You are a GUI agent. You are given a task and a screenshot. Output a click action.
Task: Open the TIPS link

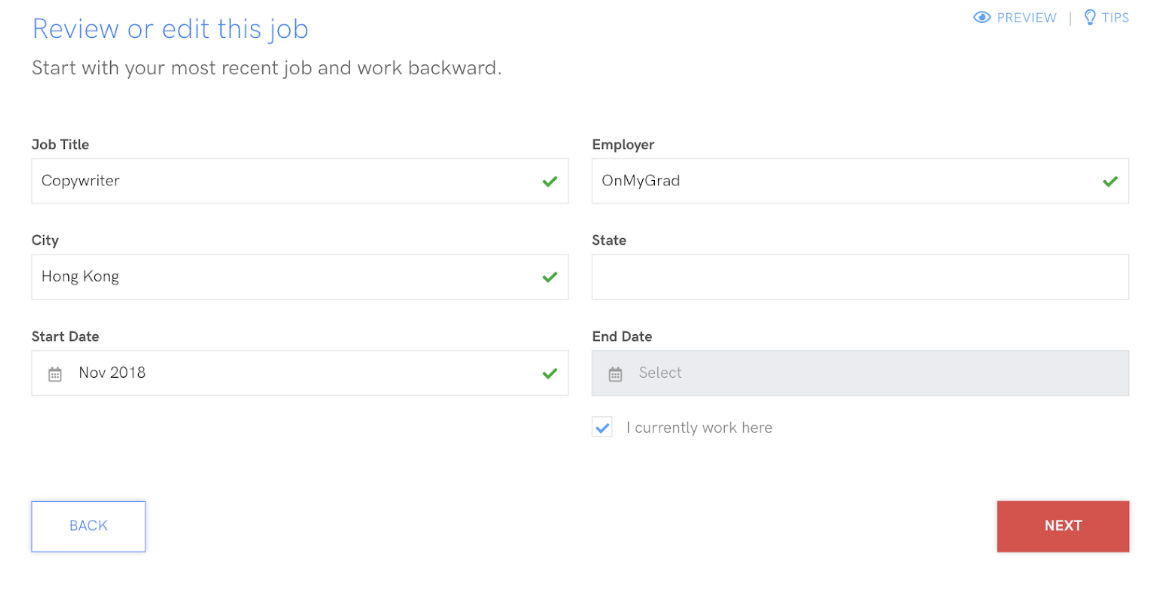[x=1115, y=18]
